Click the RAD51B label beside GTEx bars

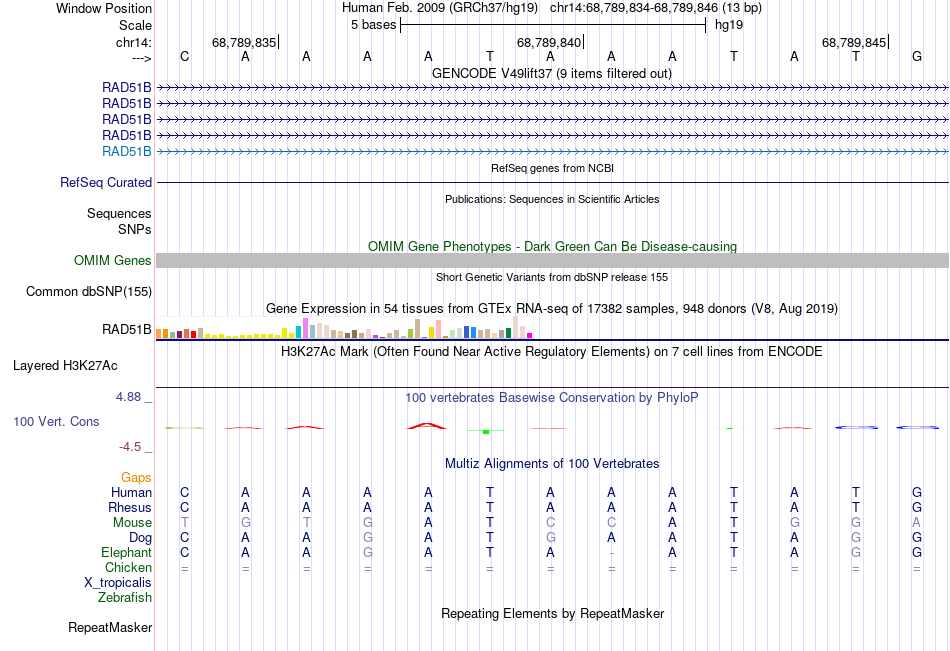[127, 330]
